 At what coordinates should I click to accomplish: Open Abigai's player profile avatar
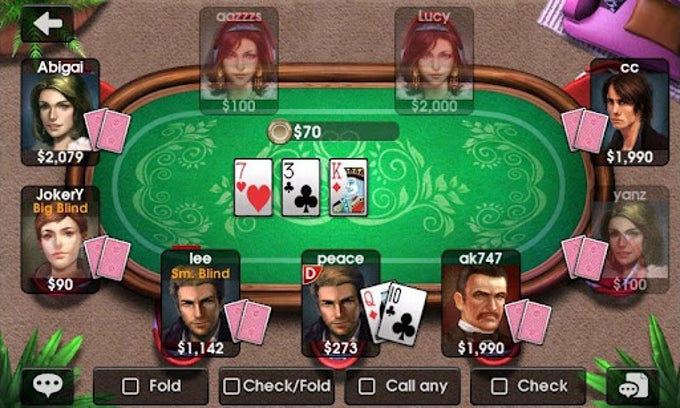click(60, 112)
